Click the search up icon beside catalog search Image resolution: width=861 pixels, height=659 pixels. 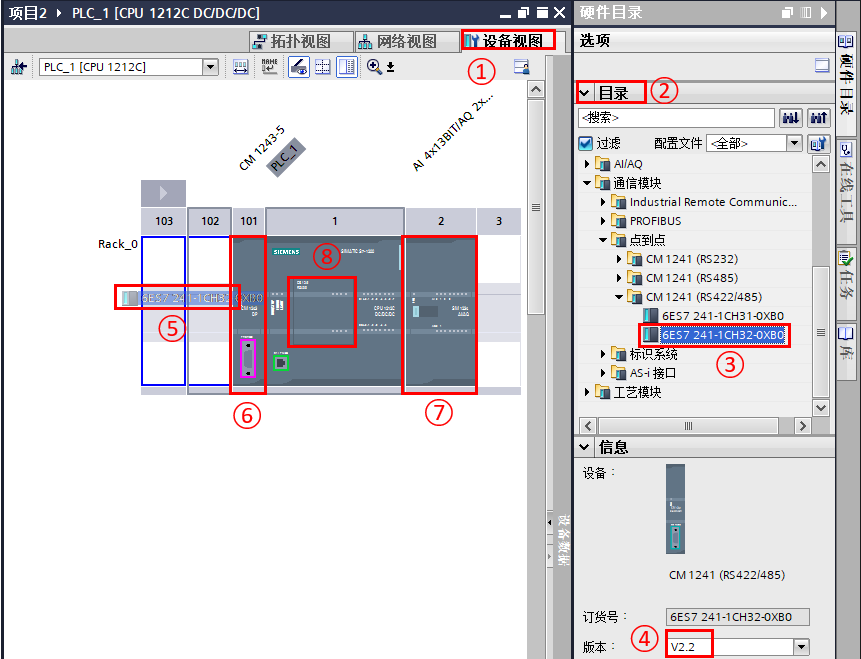818,118
